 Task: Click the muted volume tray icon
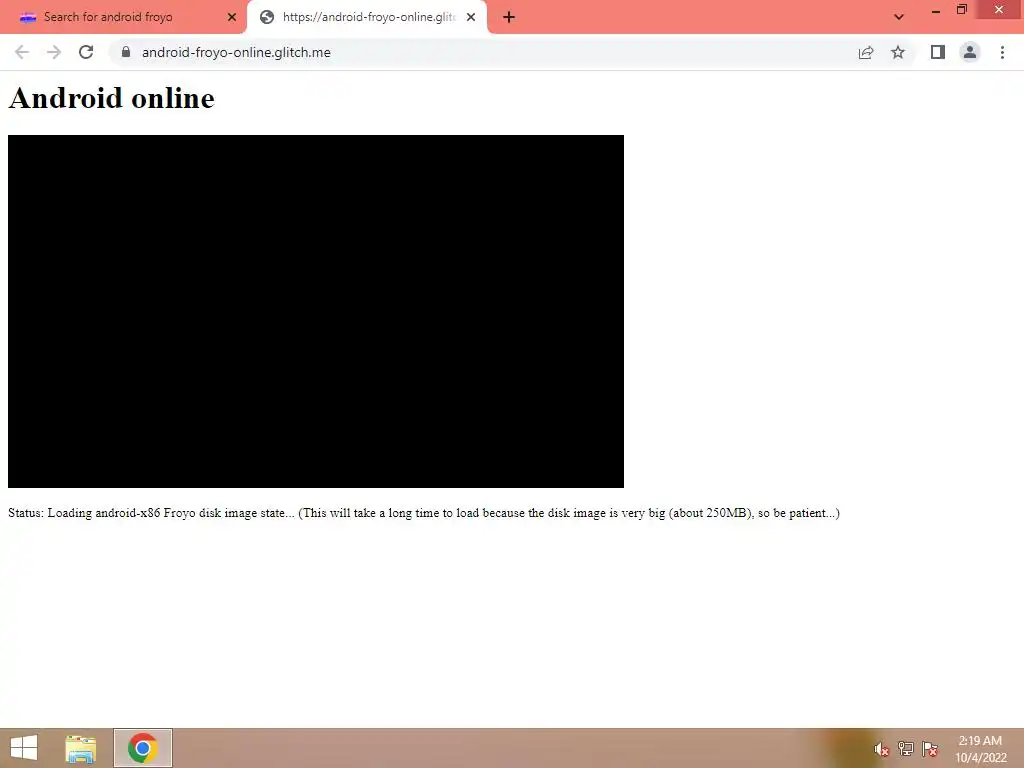(882, 749)
